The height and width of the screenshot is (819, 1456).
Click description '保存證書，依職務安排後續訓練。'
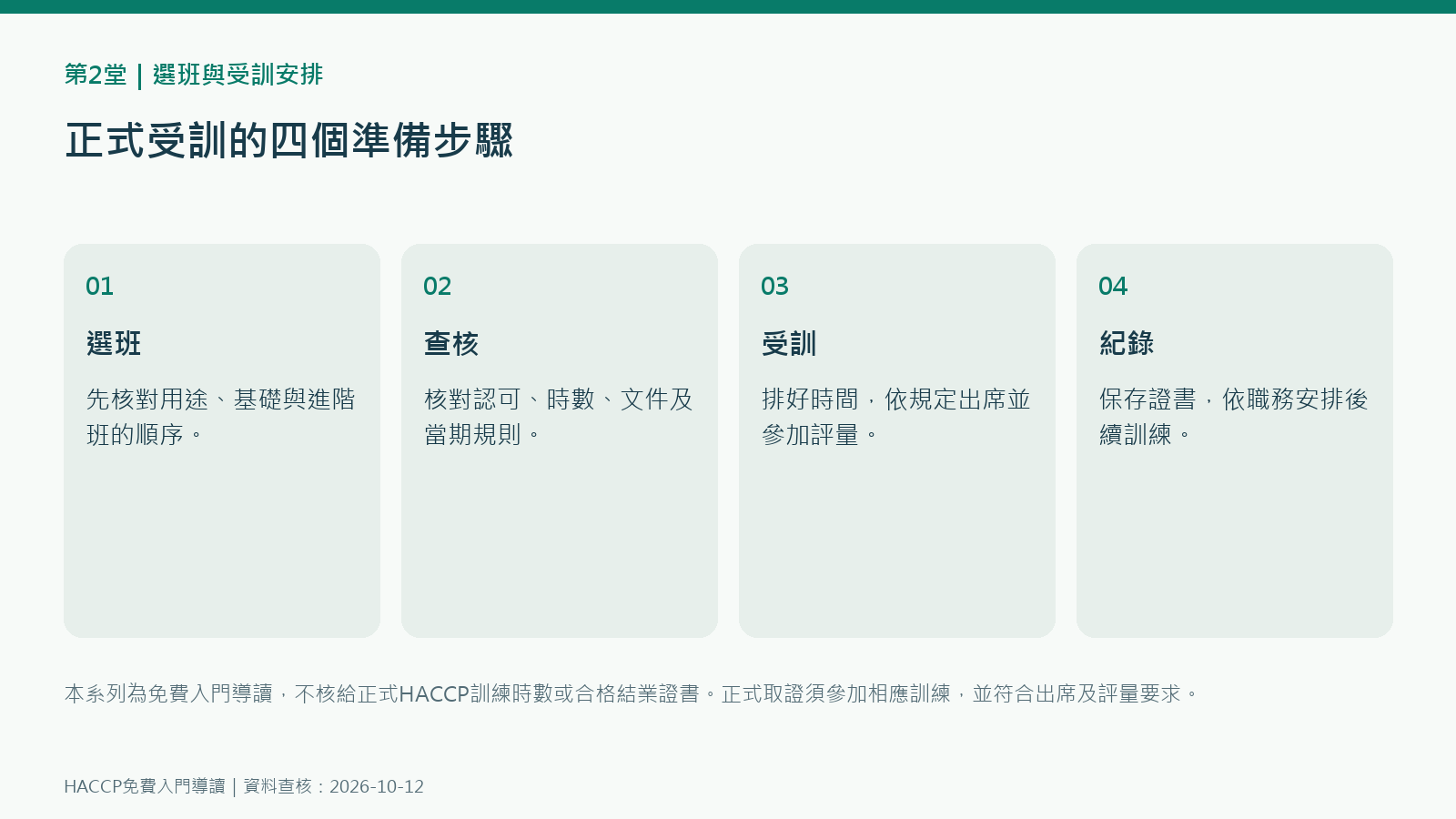coord(1234,417)
